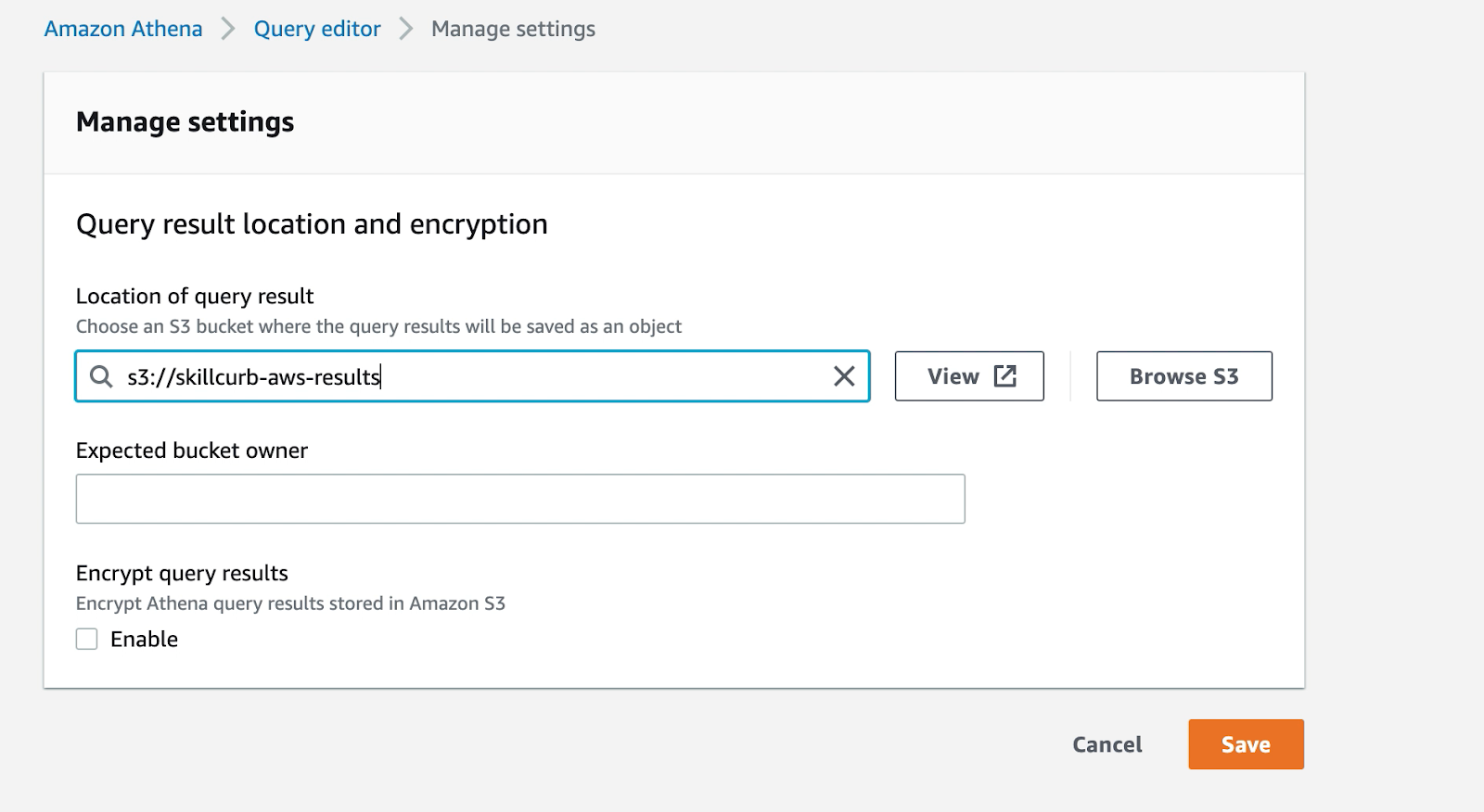Screen dimensions: 1484x812
Task: Click the external-link icon on View button
Action: [1005, 376]
